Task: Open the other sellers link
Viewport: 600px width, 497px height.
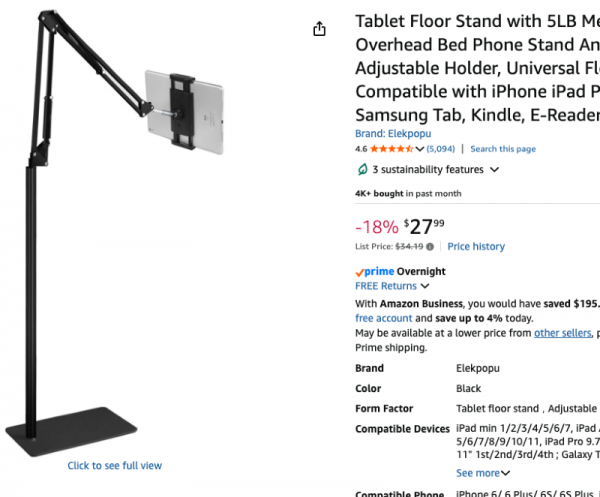Action: click(561, 333)
